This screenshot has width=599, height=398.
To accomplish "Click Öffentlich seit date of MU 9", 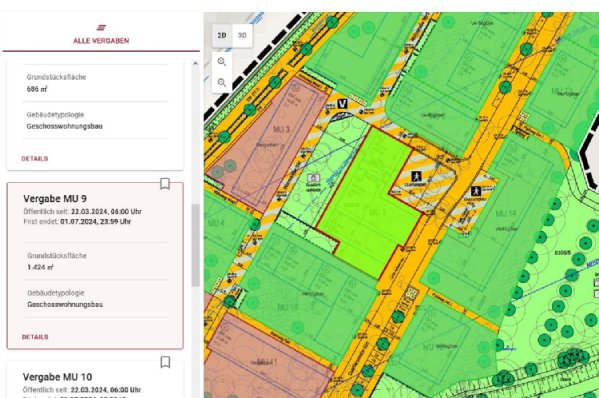I will pos(83,212).
